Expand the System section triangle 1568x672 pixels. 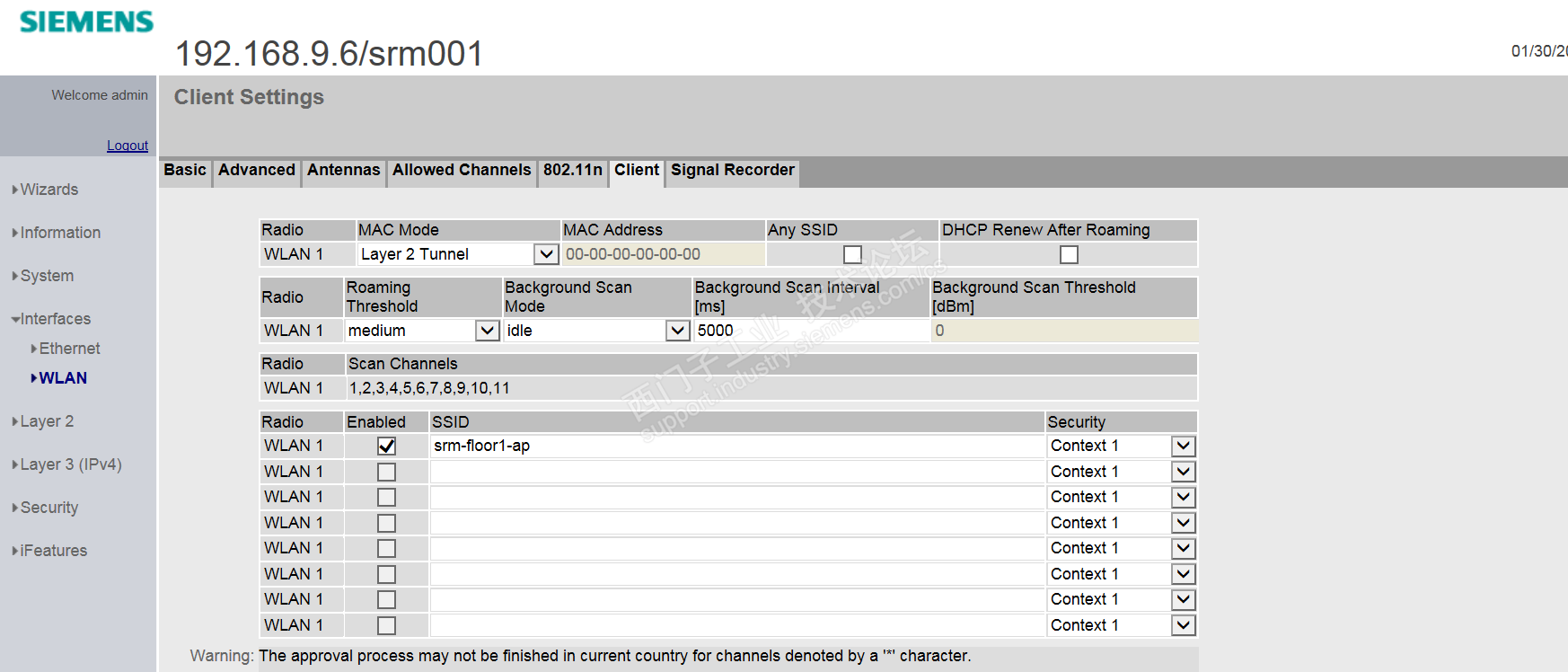coord(15,276)
